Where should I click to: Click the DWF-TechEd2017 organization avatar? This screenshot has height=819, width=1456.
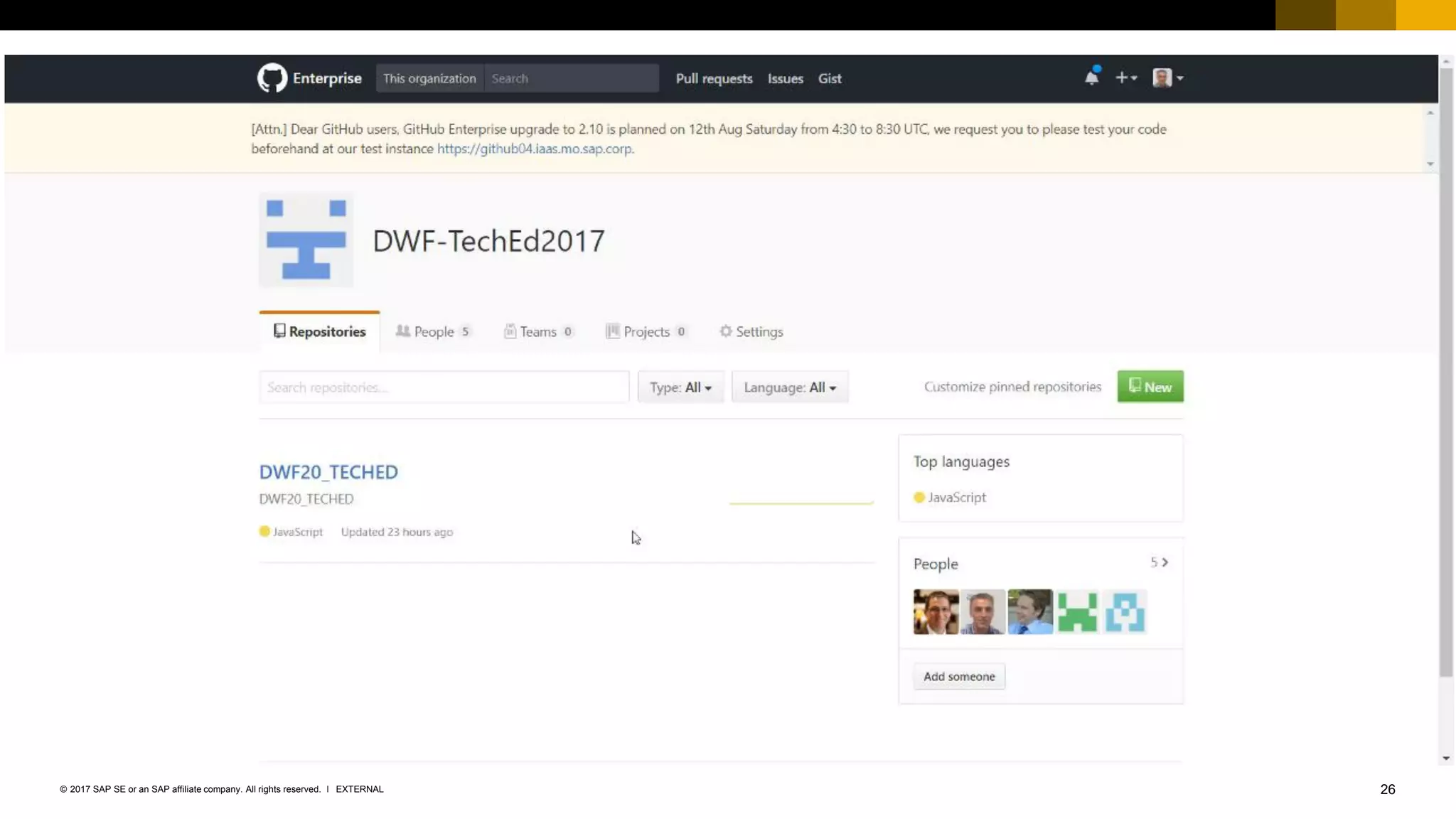click(306, 240)
